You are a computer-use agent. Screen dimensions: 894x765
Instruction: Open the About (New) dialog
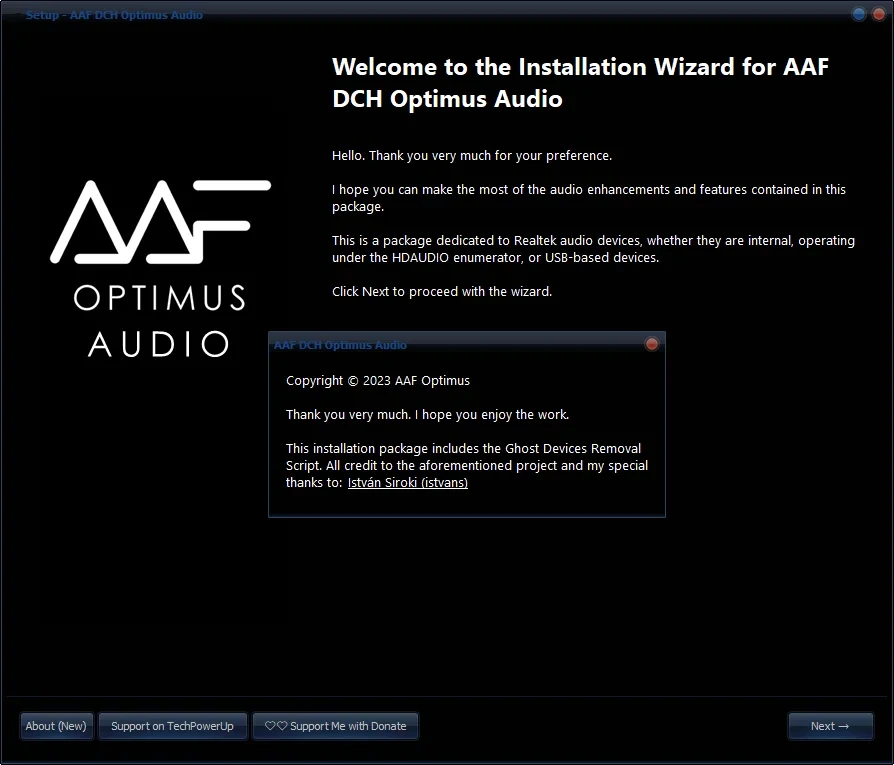[x=56, y=726]
